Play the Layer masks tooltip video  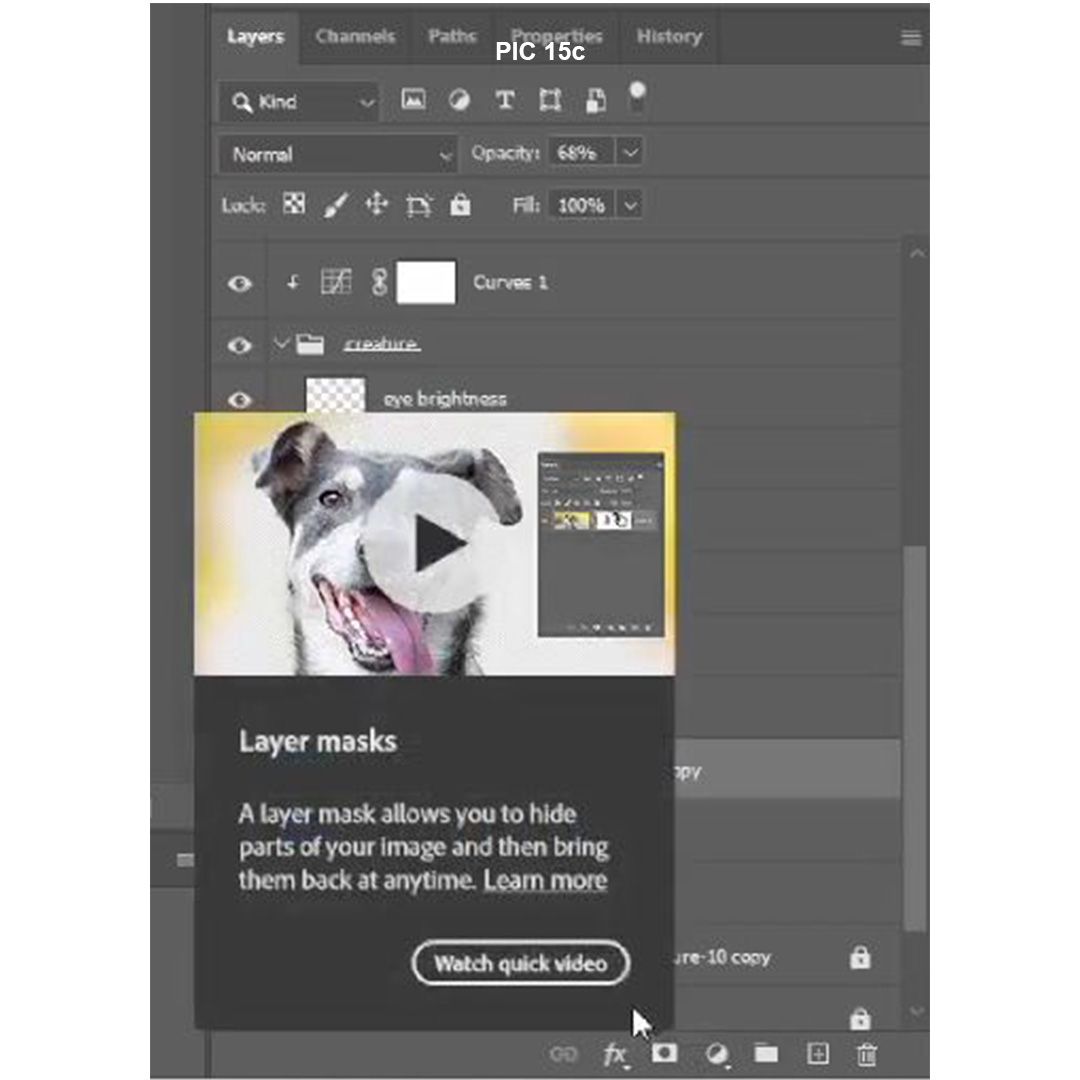pyautogui.click(x=435, y=544)
